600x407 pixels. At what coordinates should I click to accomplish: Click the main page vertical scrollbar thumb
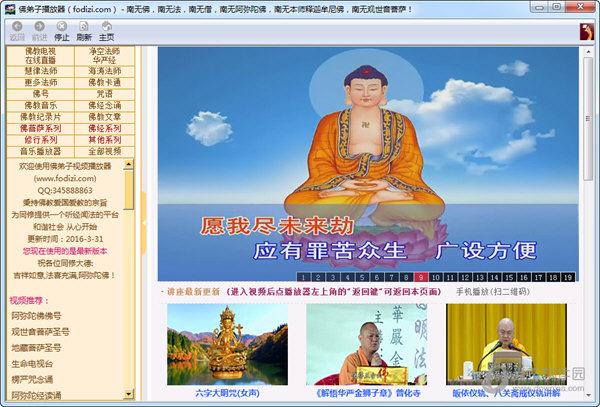(x=588, y=119)
